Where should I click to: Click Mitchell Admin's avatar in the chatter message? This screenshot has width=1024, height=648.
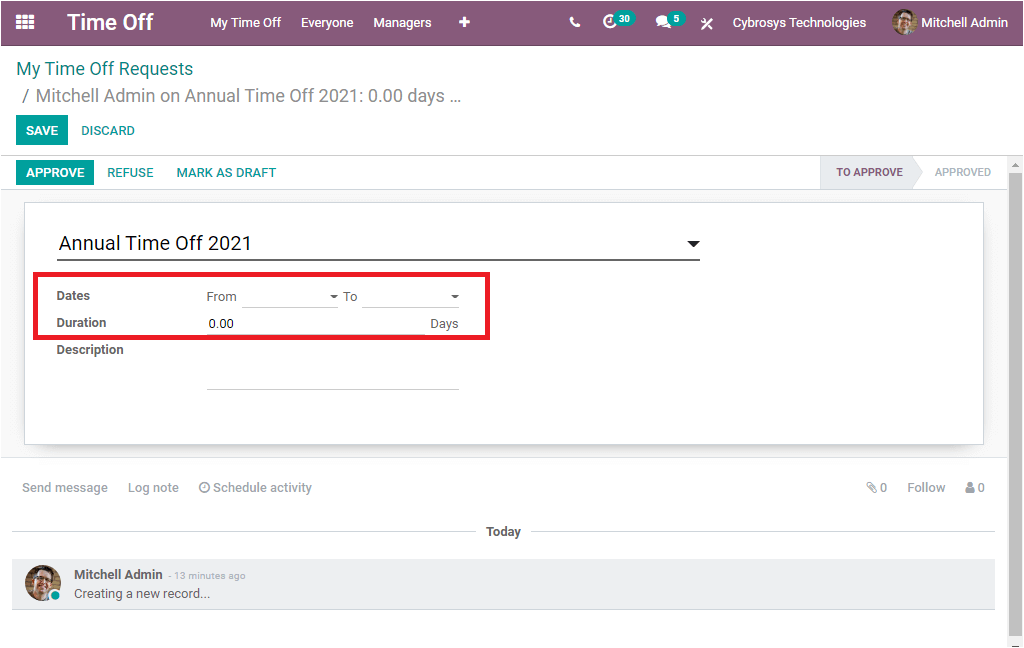43,583
